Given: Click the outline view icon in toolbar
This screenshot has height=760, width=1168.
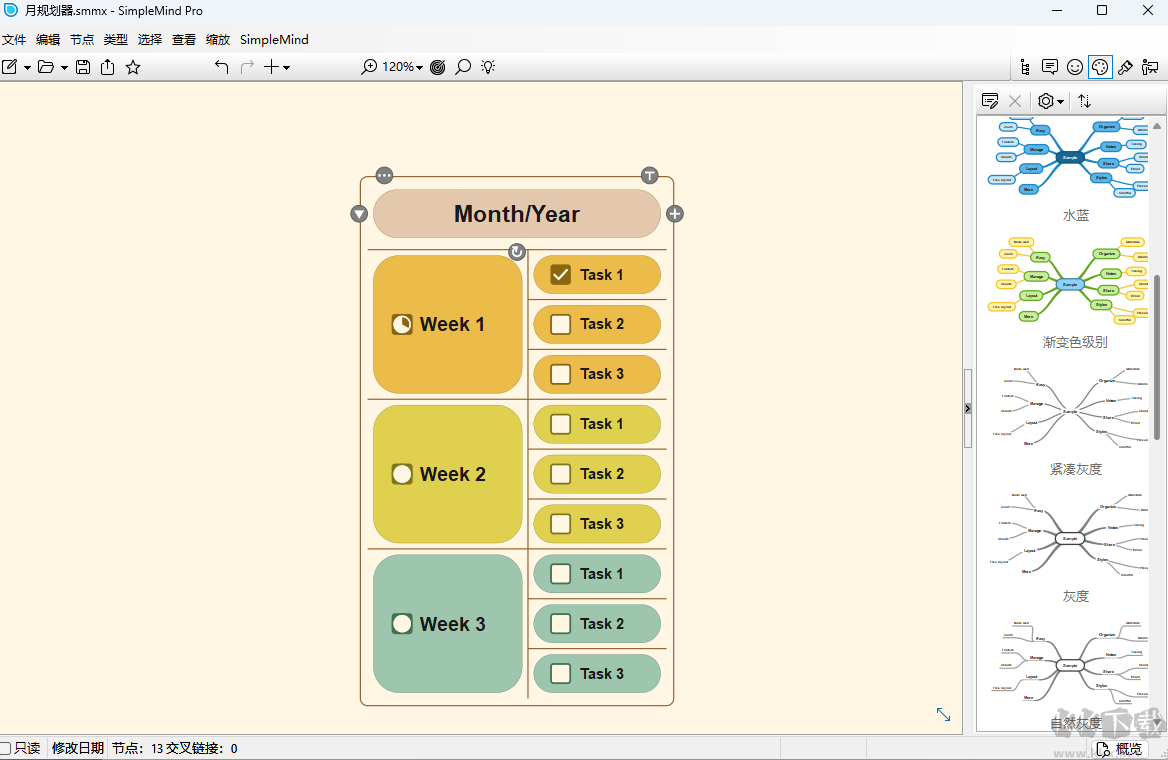Looking at the screenshot, I should [1026, 67].
